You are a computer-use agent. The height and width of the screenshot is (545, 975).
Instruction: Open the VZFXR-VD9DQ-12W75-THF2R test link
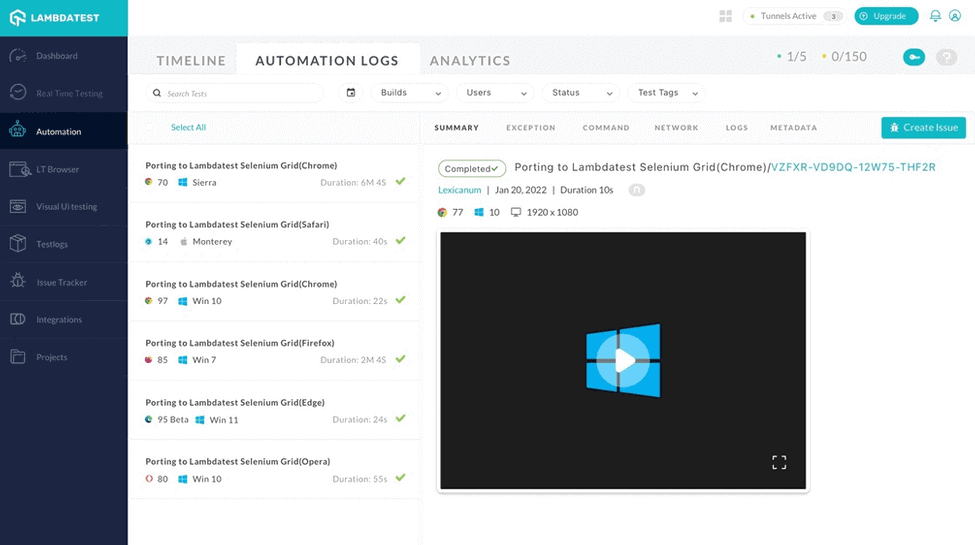(853, 167)
